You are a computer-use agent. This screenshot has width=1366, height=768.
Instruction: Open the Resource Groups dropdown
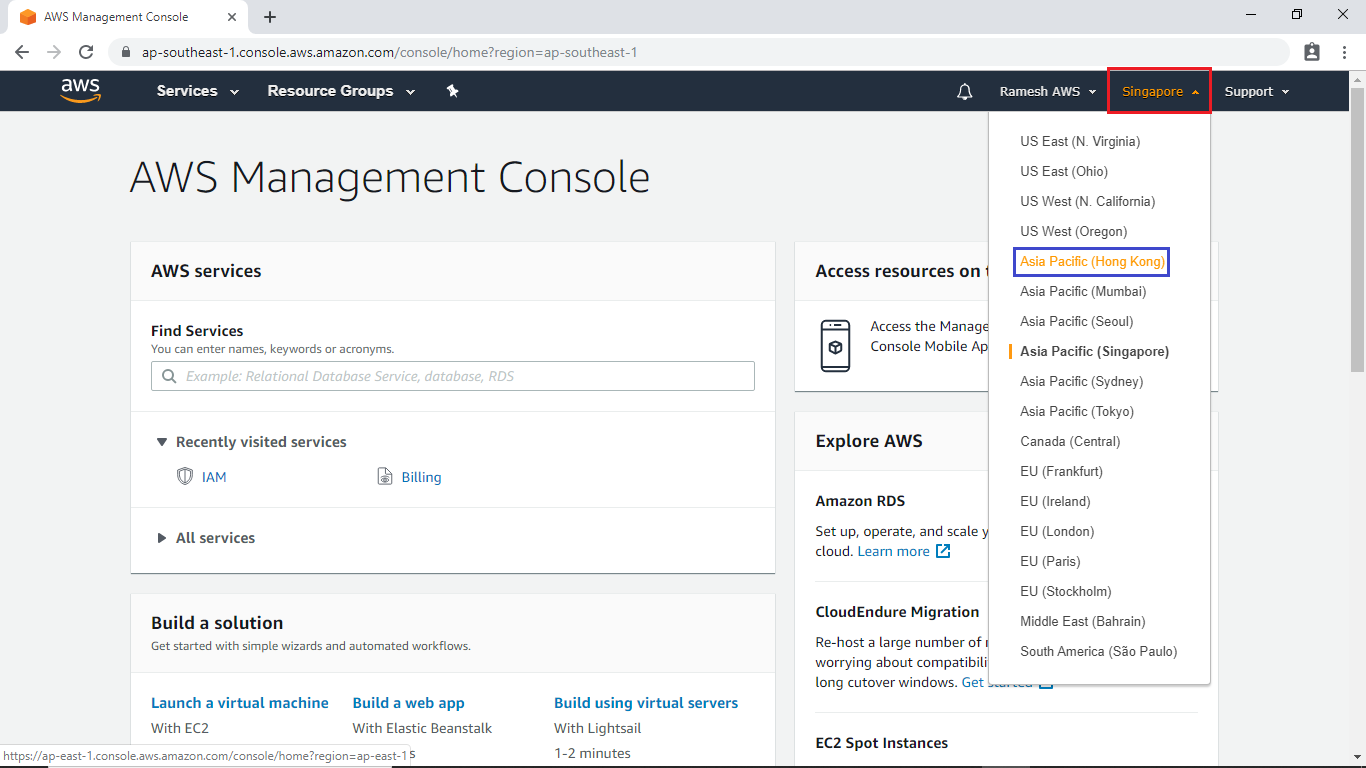341,91
